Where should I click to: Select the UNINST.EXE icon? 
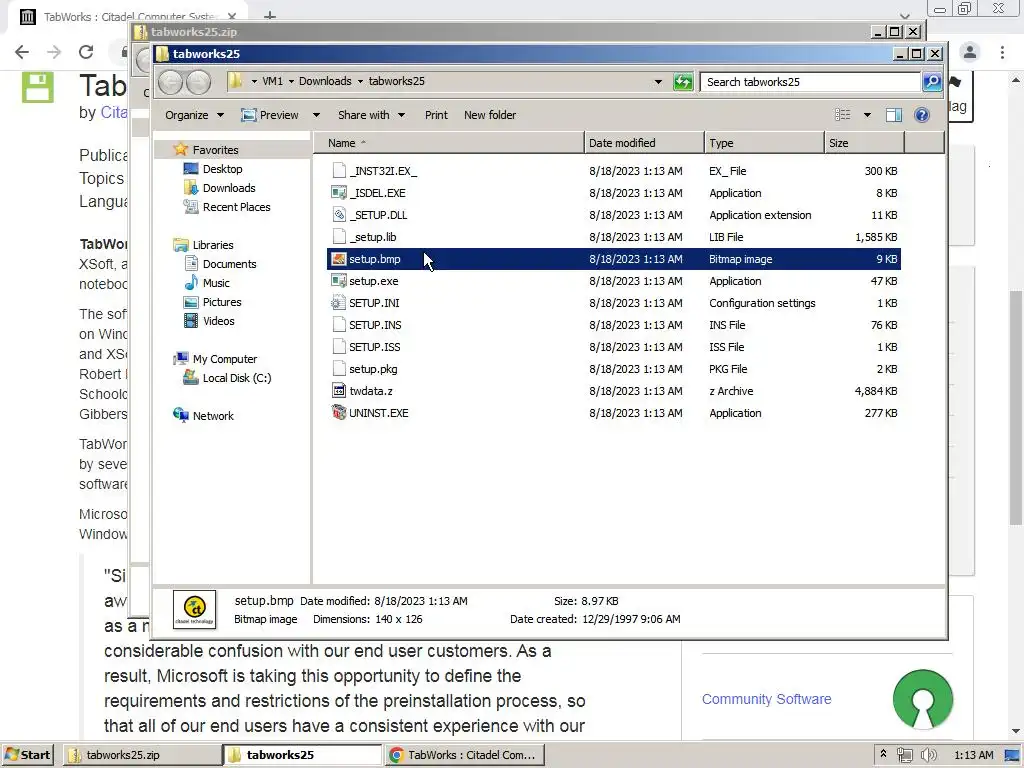coord(338,413)
